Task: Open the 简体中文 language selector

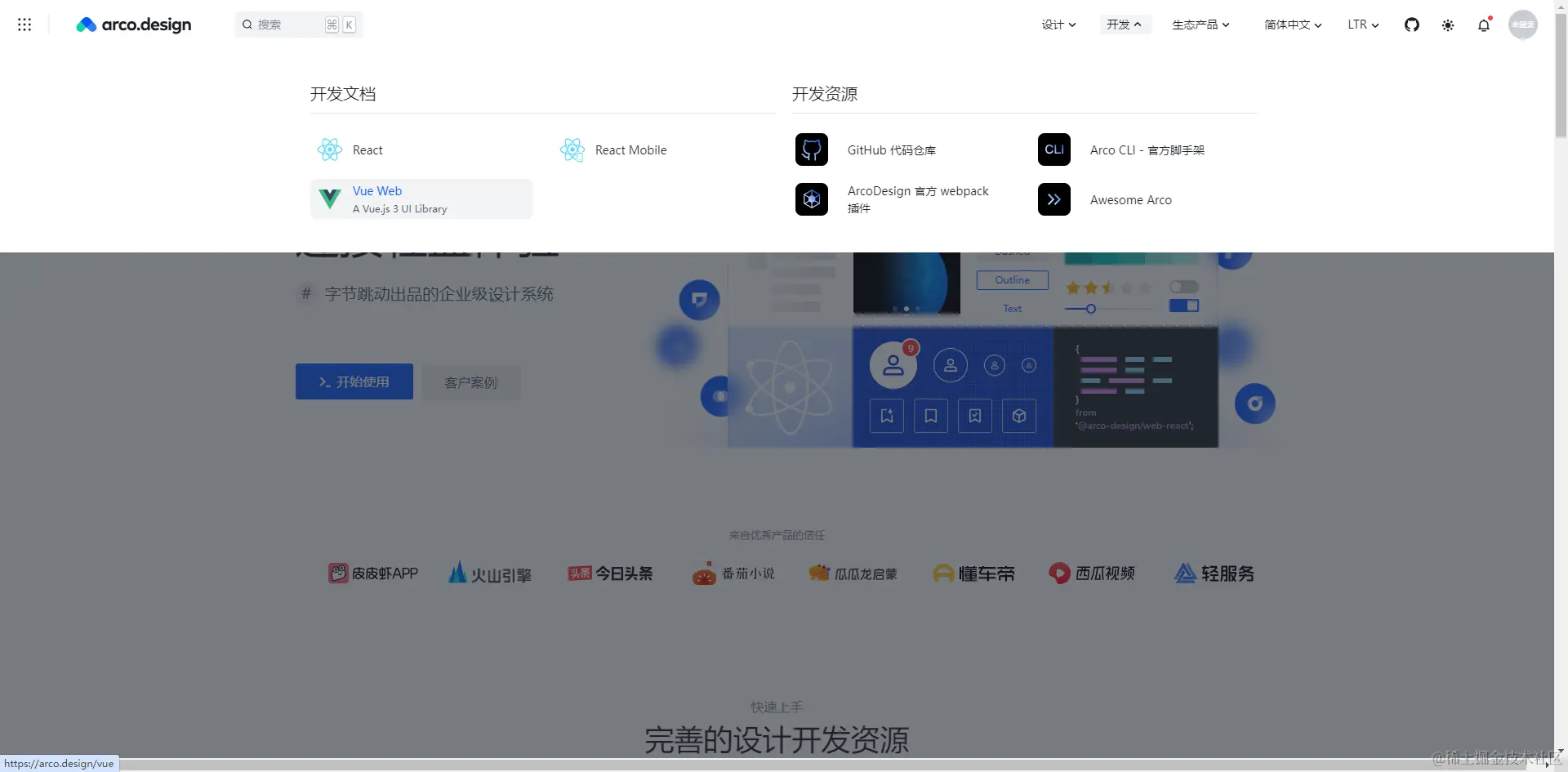Action: (x=1293, y=25)
